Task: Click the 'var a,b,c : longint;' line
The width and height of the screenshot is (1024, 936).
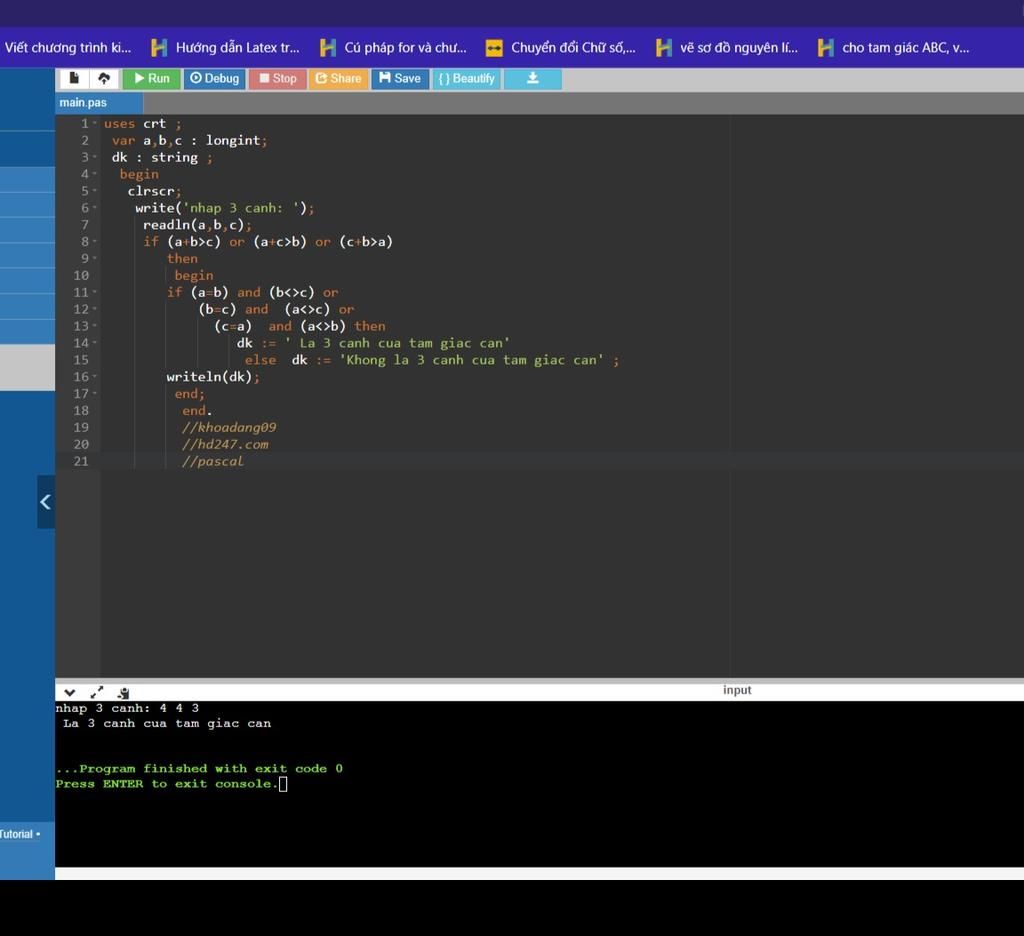Action: (189, 140)
